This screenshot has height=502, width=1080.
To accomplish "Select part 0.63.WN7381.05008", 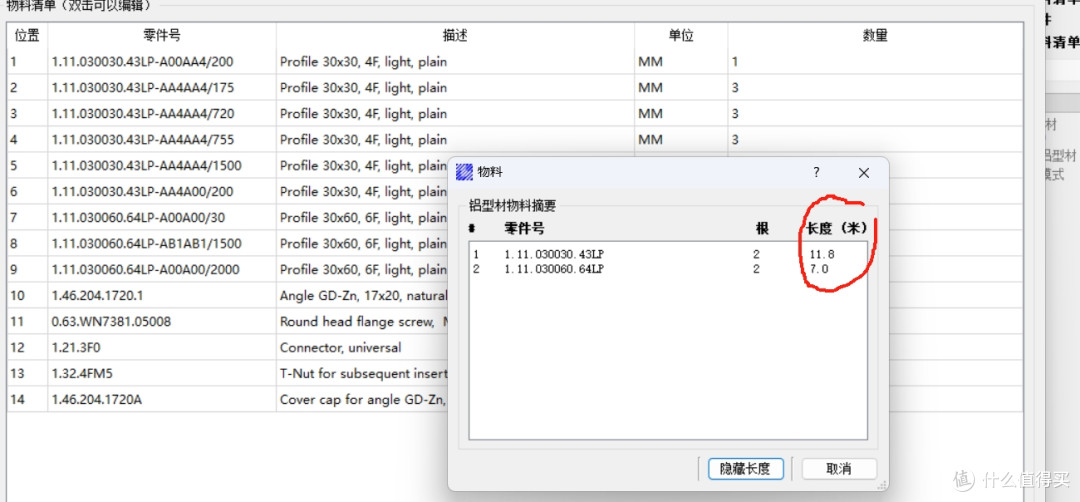I will click(x=111, y=322).
